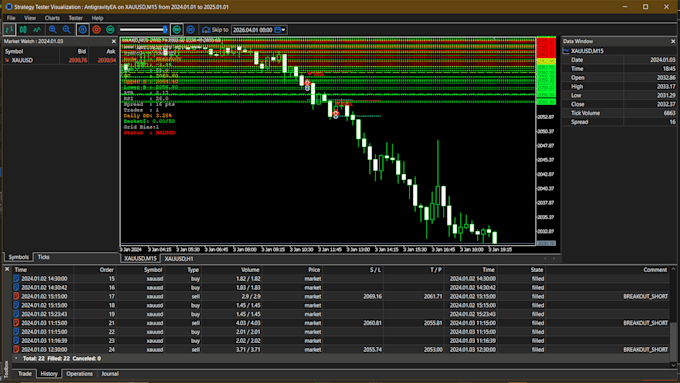The image size is (680, 383).
Task: Select T/P value 2053.00 of order 24
Action: [433, 350]
